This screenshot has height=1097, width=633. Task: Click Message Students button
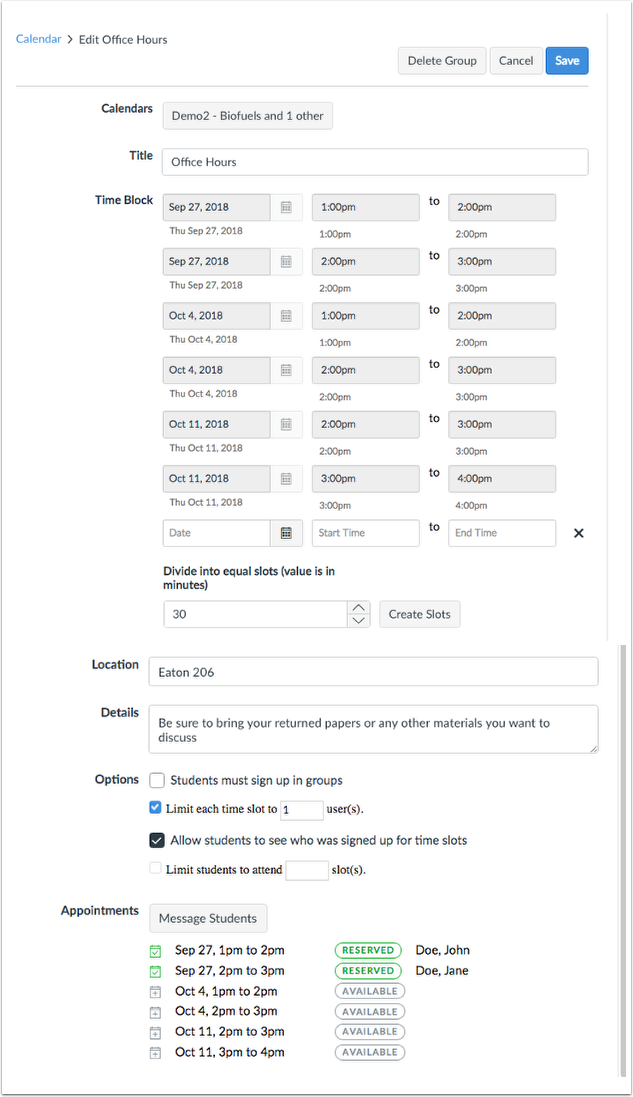pos(208,919)
